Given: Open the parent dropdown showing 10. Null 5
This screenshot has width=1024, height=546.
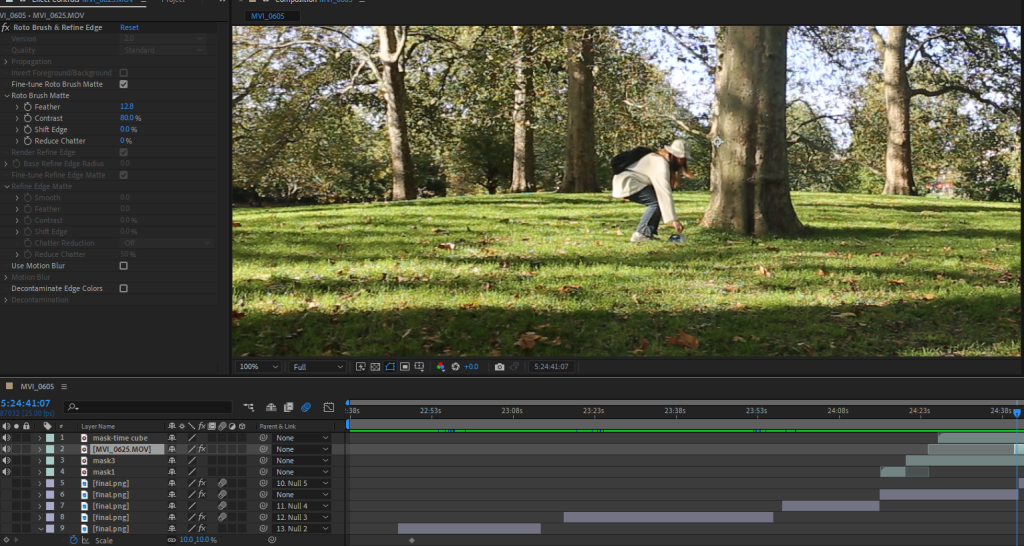Looking at the screenshot, I should tap(302, 483).
